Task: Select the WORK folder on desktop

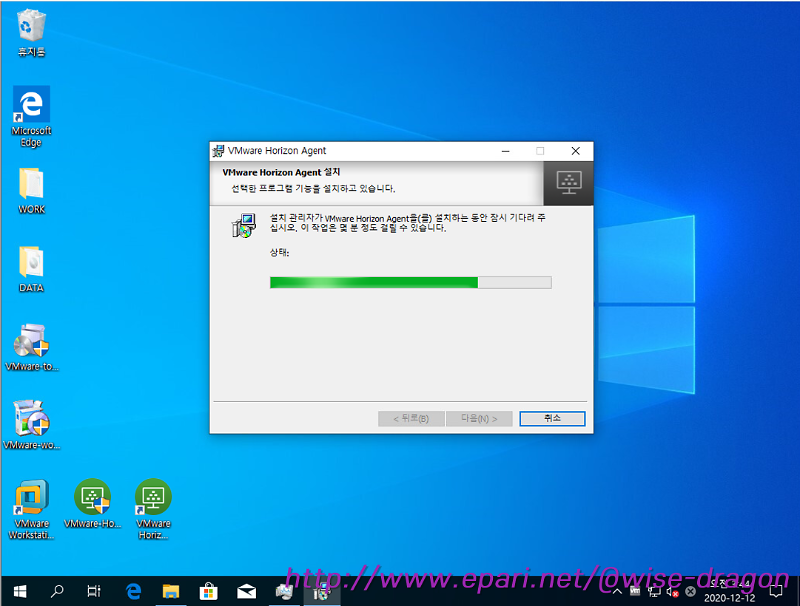Action: (x=31, y=191)
